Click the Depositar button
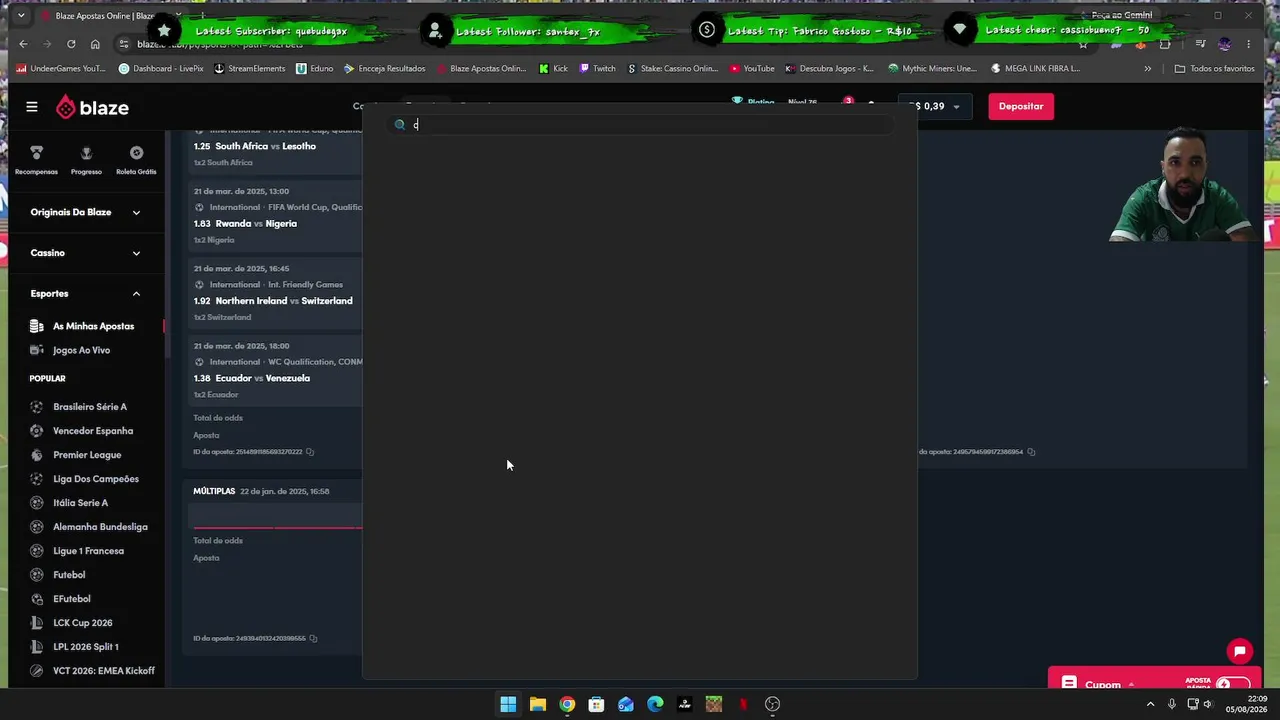The width and height of the screenshot is (1280, 720). pyautogui.click(x=1021, y=106)
